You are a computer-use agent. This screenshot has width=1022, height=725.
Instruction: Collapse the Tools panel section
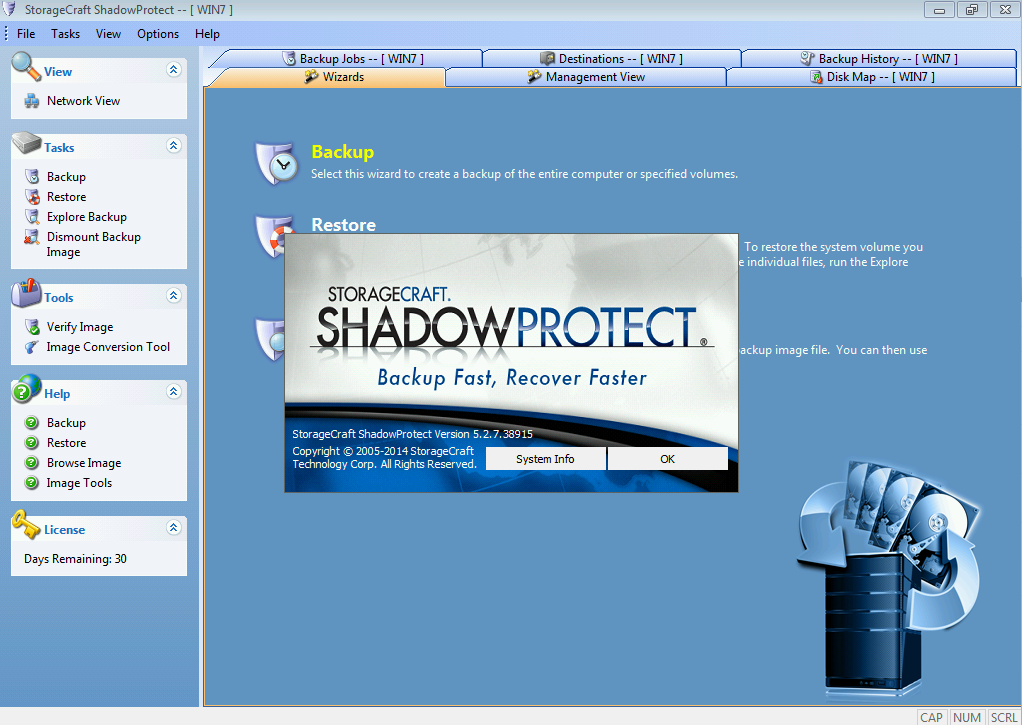pyautogui.click(x=174, y=296)
